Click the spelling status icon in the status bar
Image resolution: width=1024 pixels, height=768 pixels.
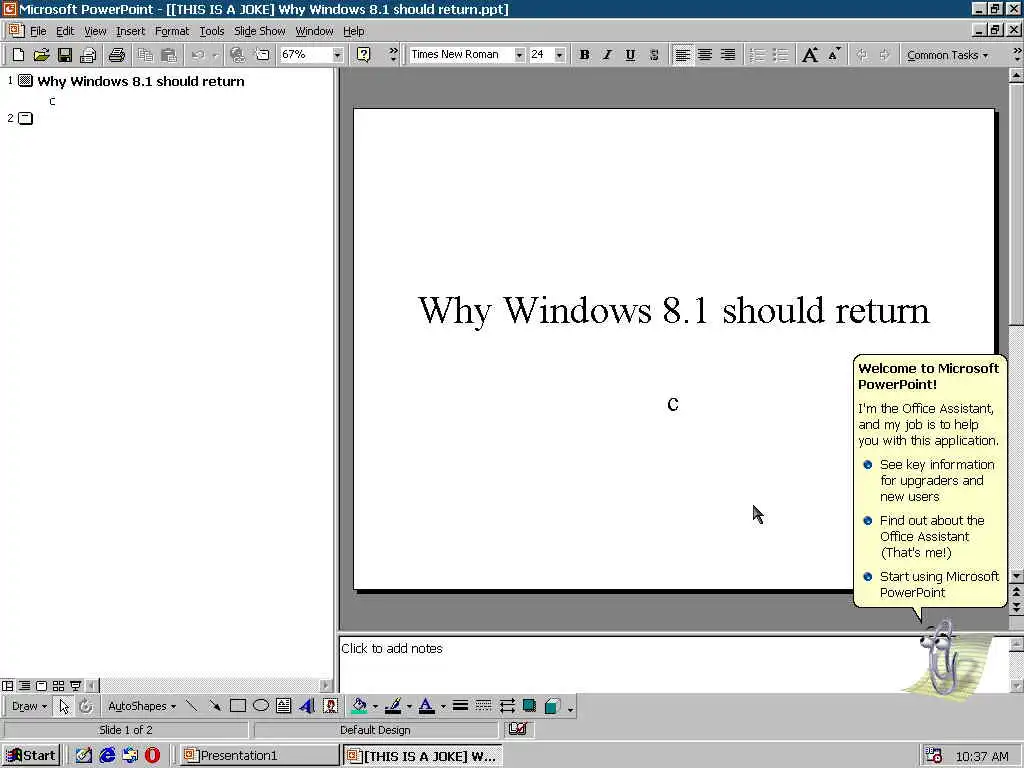click(518, 729)
